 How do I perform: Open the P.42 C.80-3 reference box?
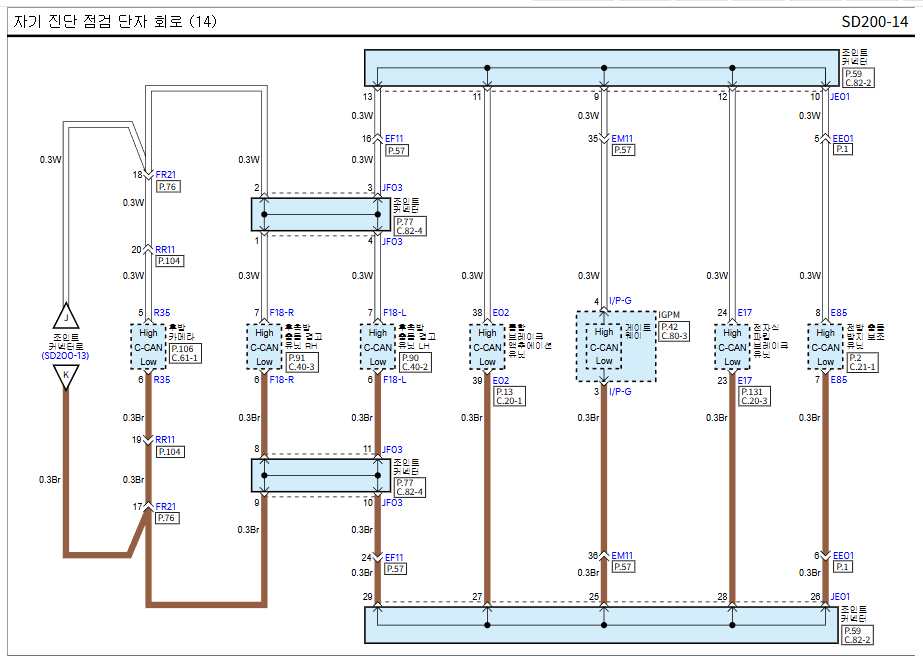[x=674, y=331]
